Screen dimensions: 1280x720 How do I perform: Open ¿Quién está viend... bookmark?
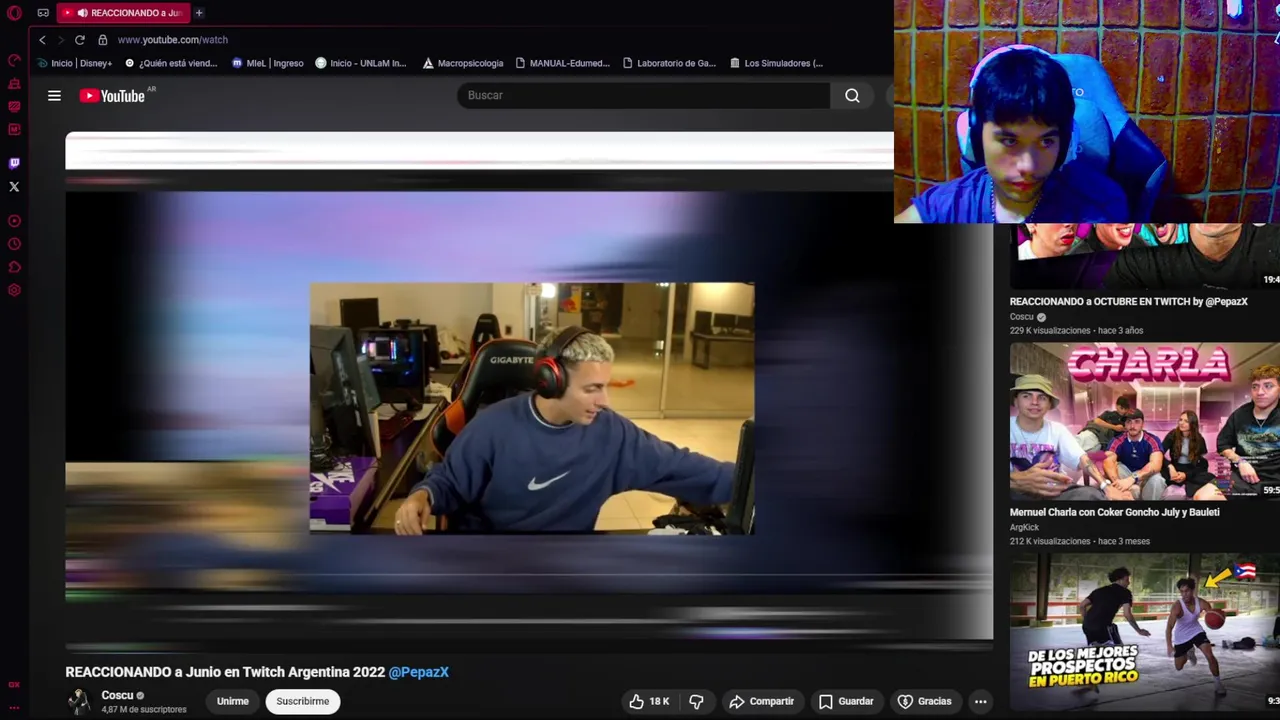coord(171,63)
